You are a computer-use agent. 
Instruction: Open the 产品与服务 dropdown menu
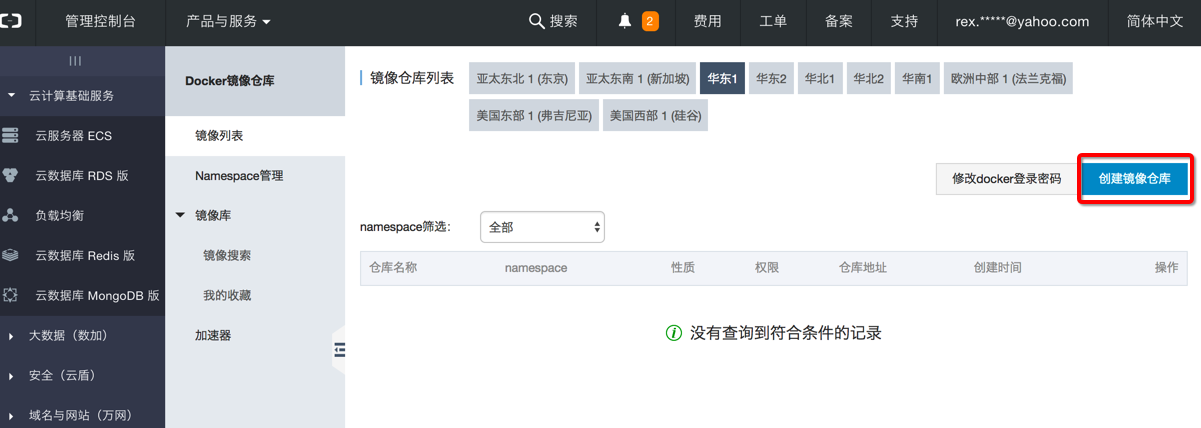[x=228, y=21]
